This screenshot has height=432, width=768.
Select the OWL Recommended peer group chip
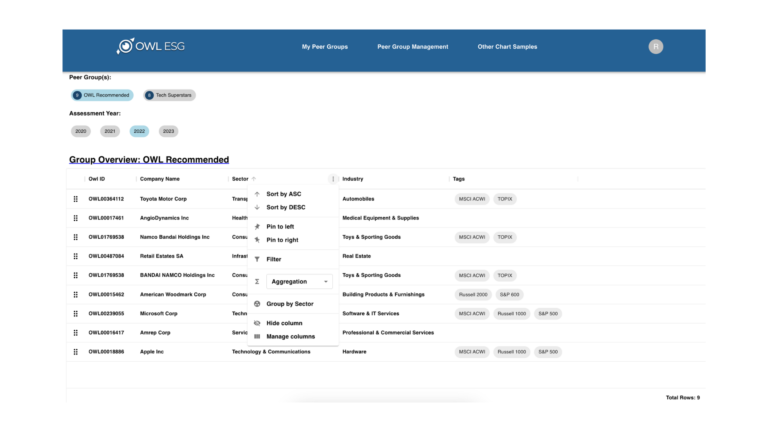102,95
